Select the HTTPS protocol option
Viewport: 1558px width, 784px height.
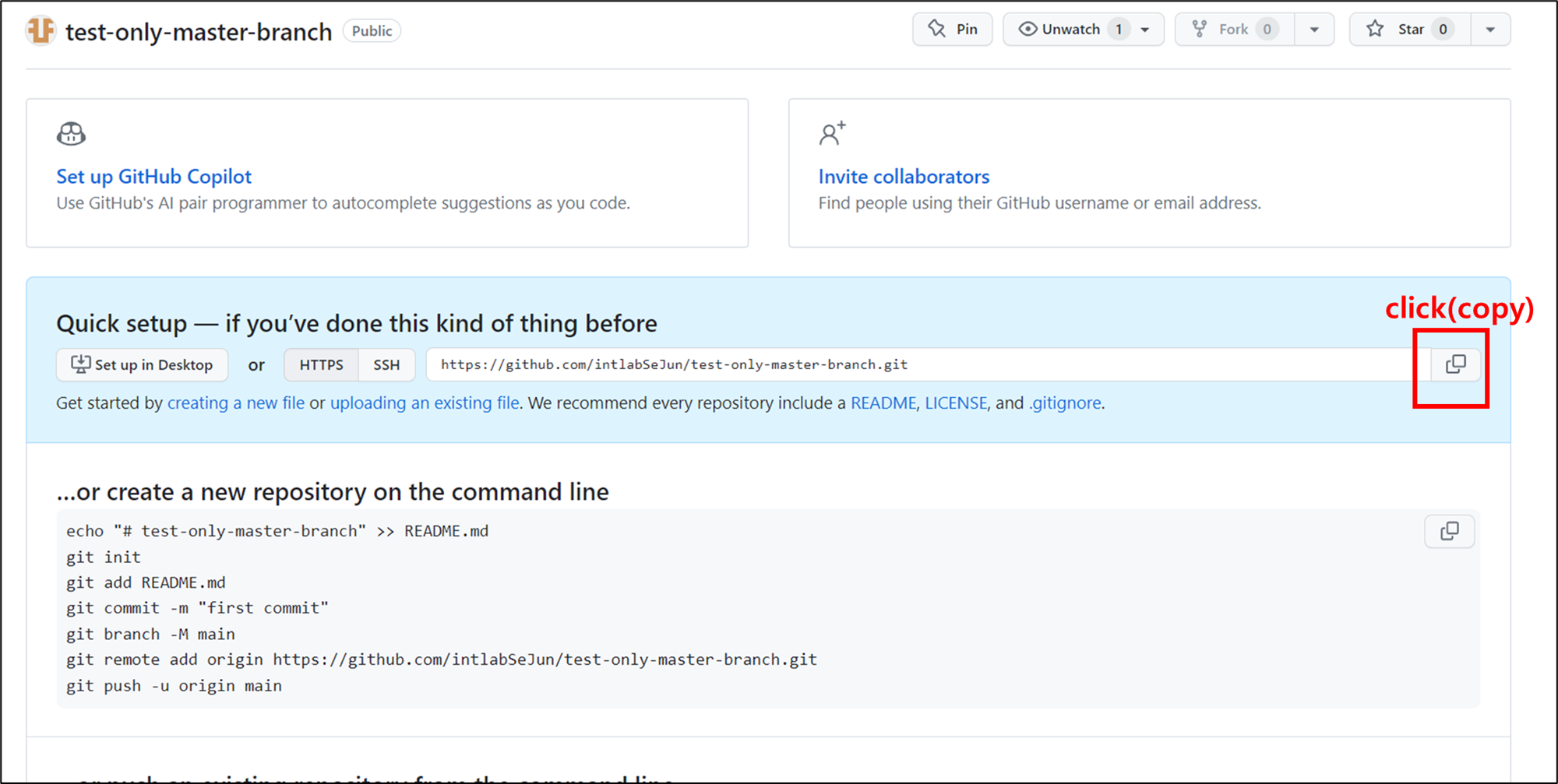(x=321, y=364)
